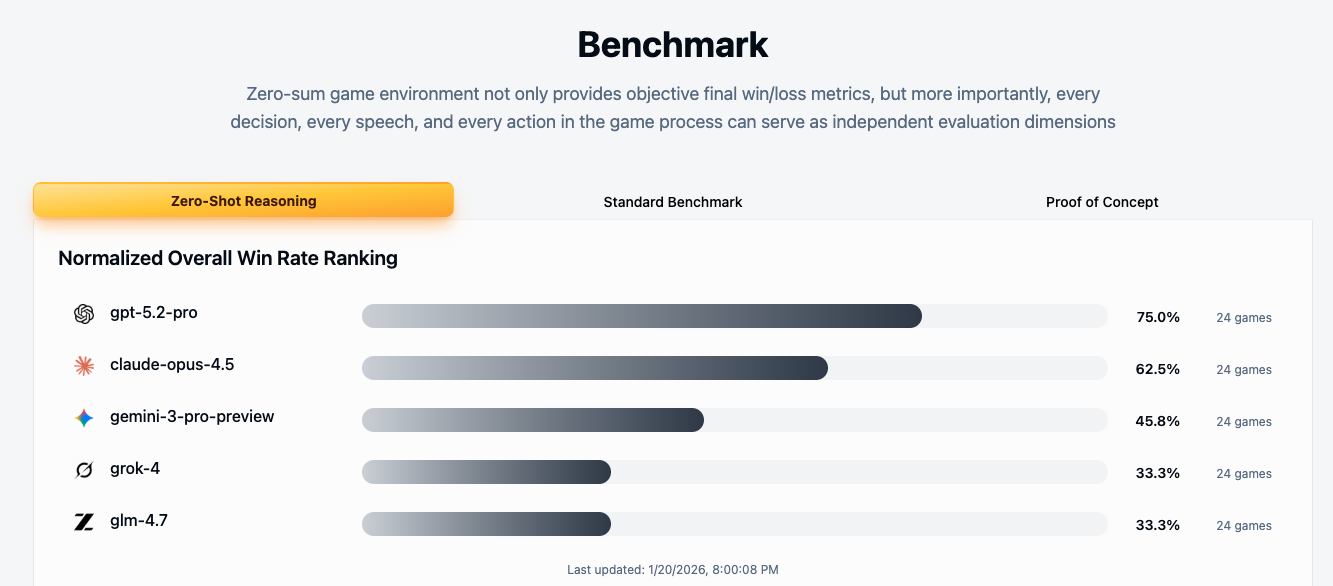Open the Proof of Concept tab
The height and width of the screenshot is (586, 1333).
[1102, 202]
